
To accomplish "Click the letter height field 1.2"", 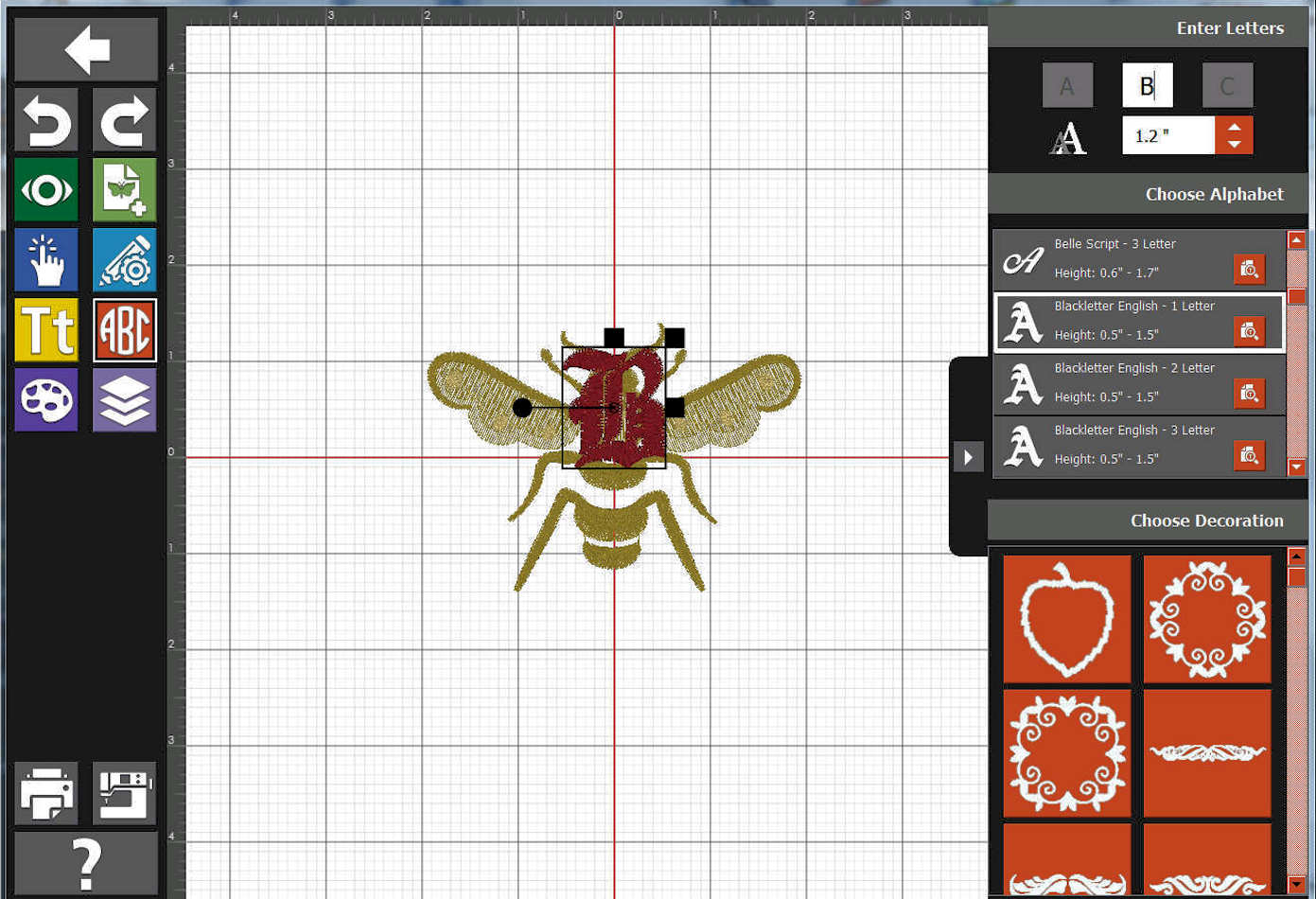I will click(1168, 135).
